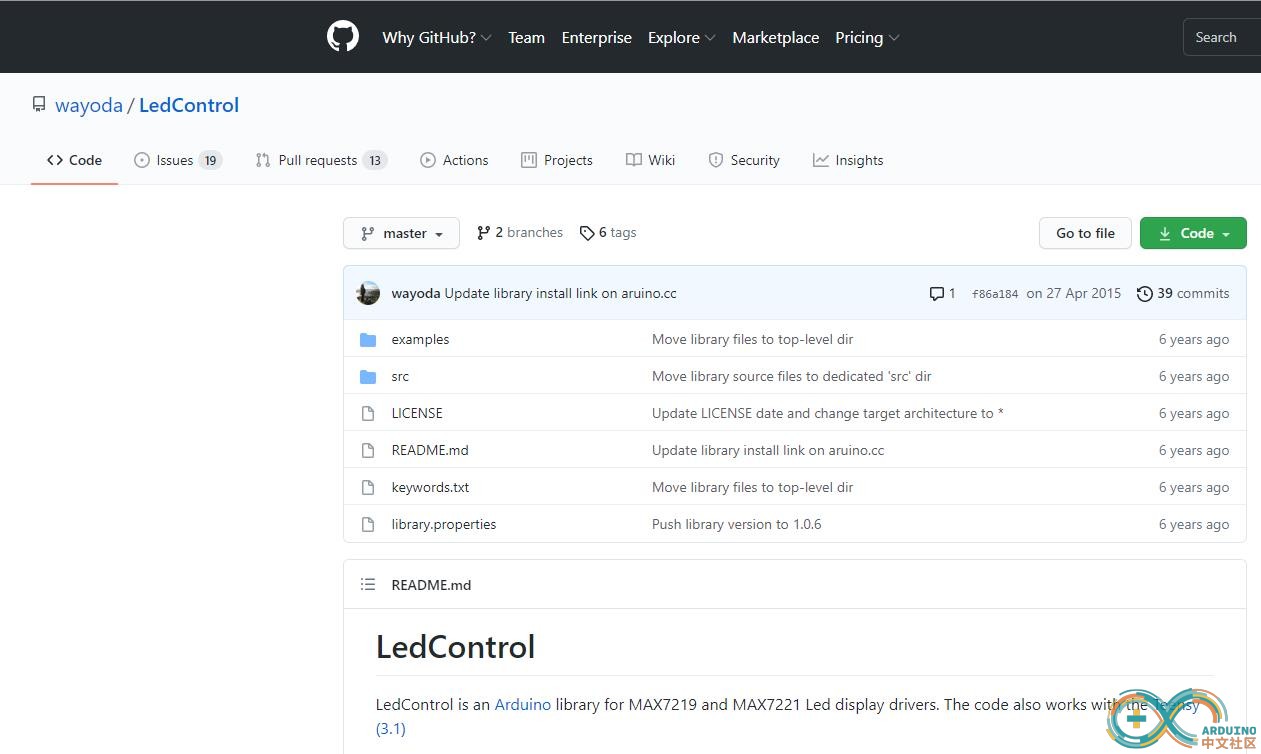This screenshot has width=1261, height=754.
Task: Click the commit history clock icon
Action: (x=1145, y=294)
